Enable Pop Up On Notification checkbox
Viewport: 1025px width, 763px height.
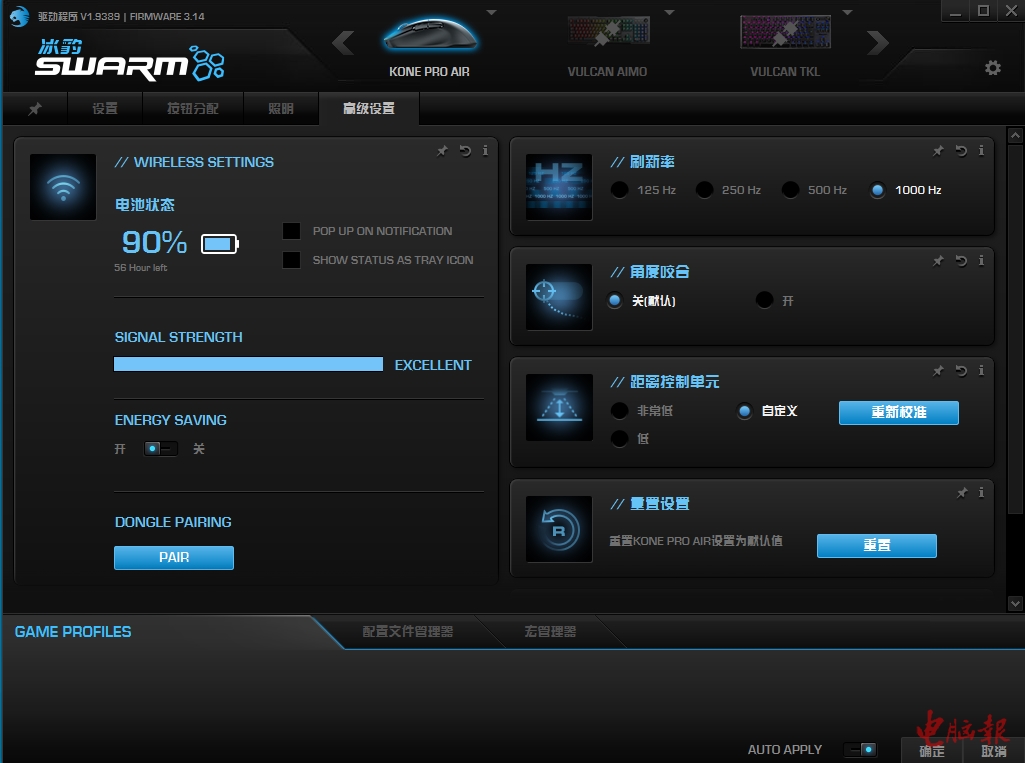click(x=291, y=231)
